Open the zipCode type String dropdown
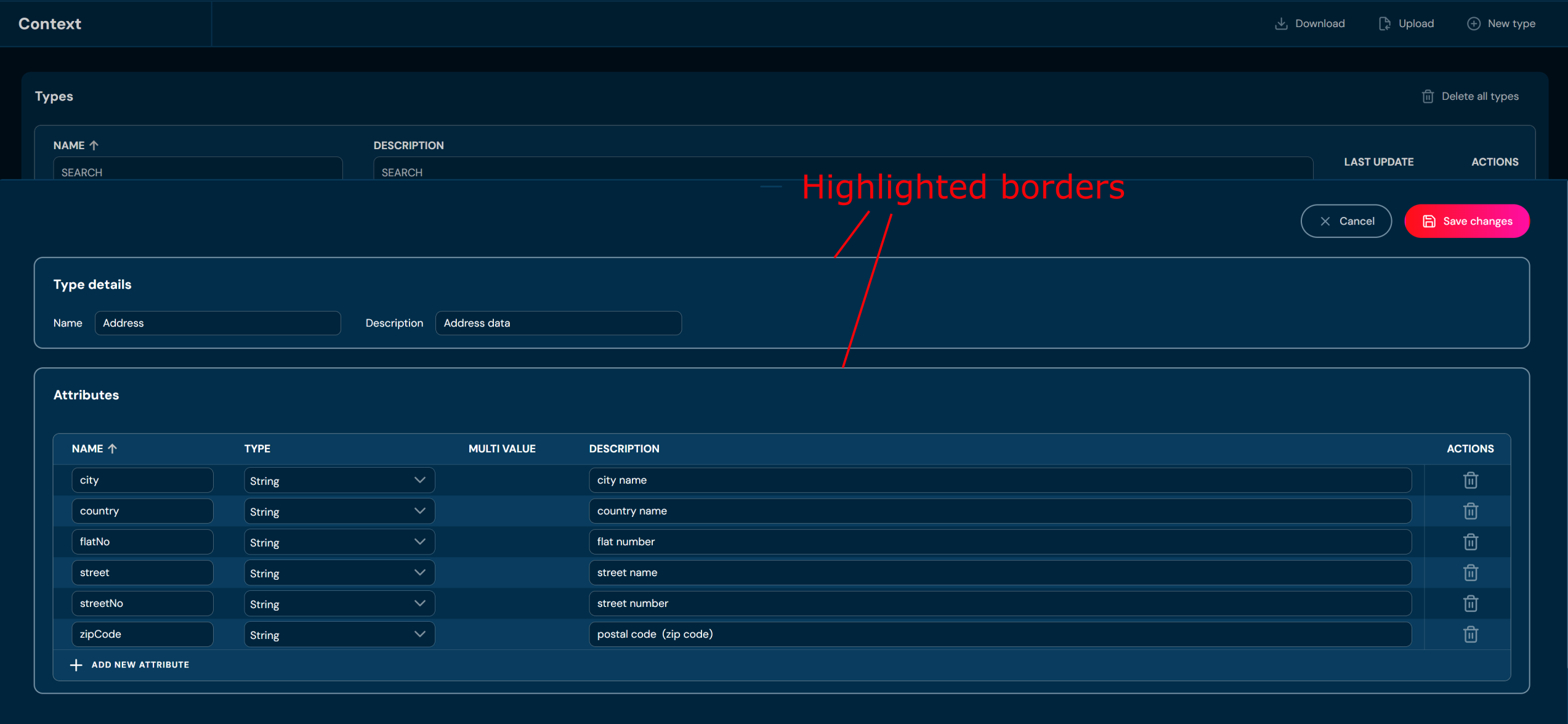Image resolution: width=1568 pixels, height=724 pixels. [339, 634]
